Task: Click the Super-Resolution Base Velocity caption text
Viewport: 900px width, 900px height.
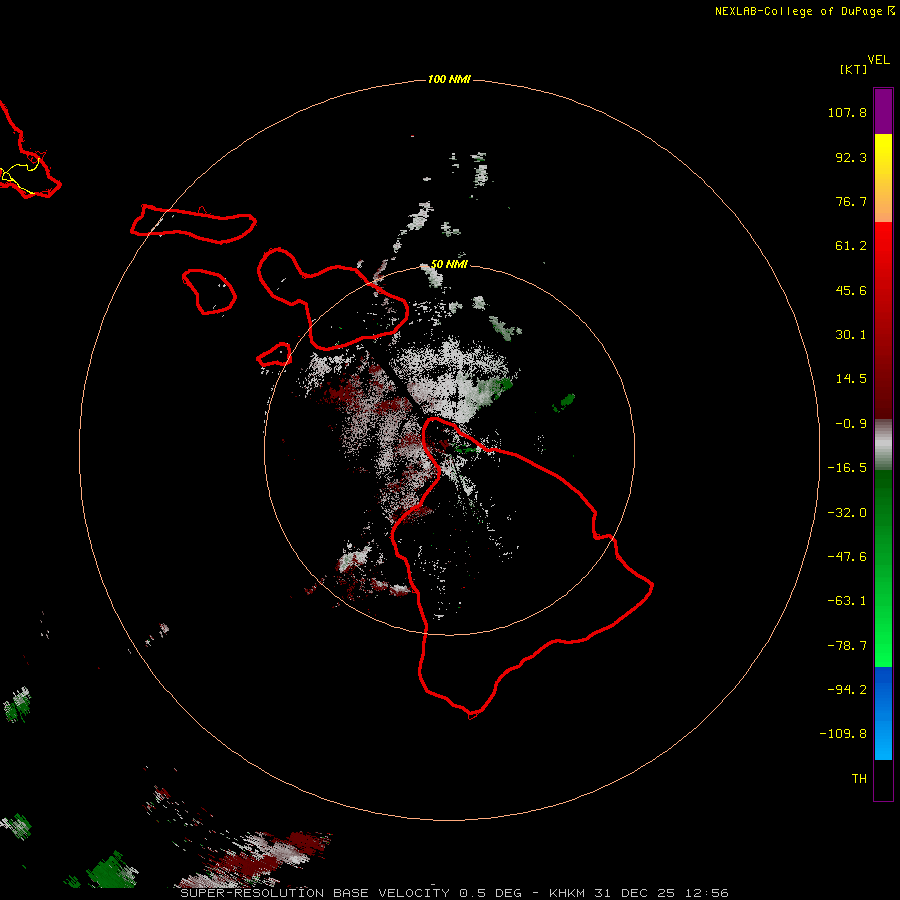Action: click(x=454, y=893)
